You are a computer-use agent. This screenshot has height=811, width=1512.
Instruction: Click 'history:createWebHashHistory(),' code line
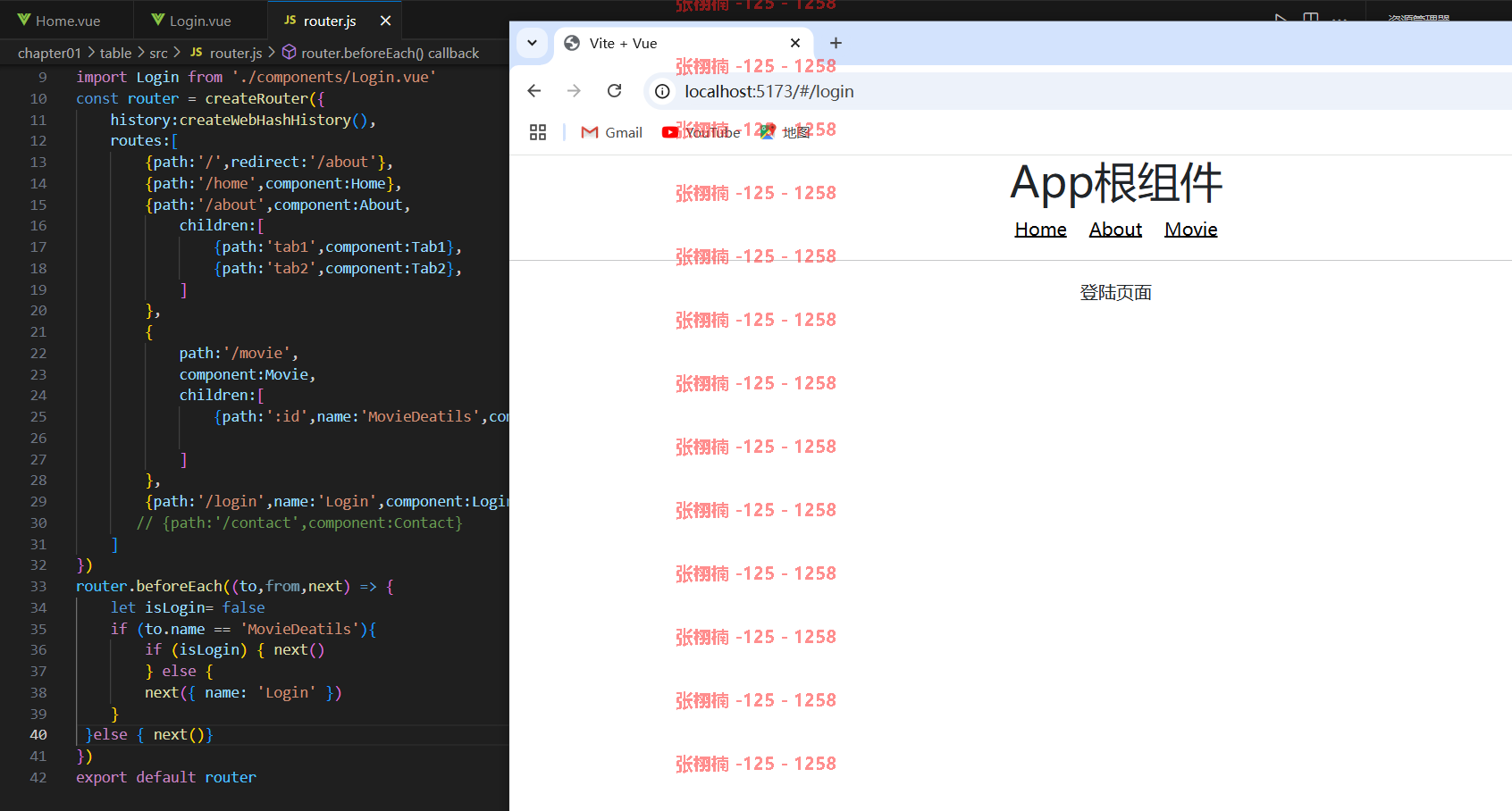point(243,121)
